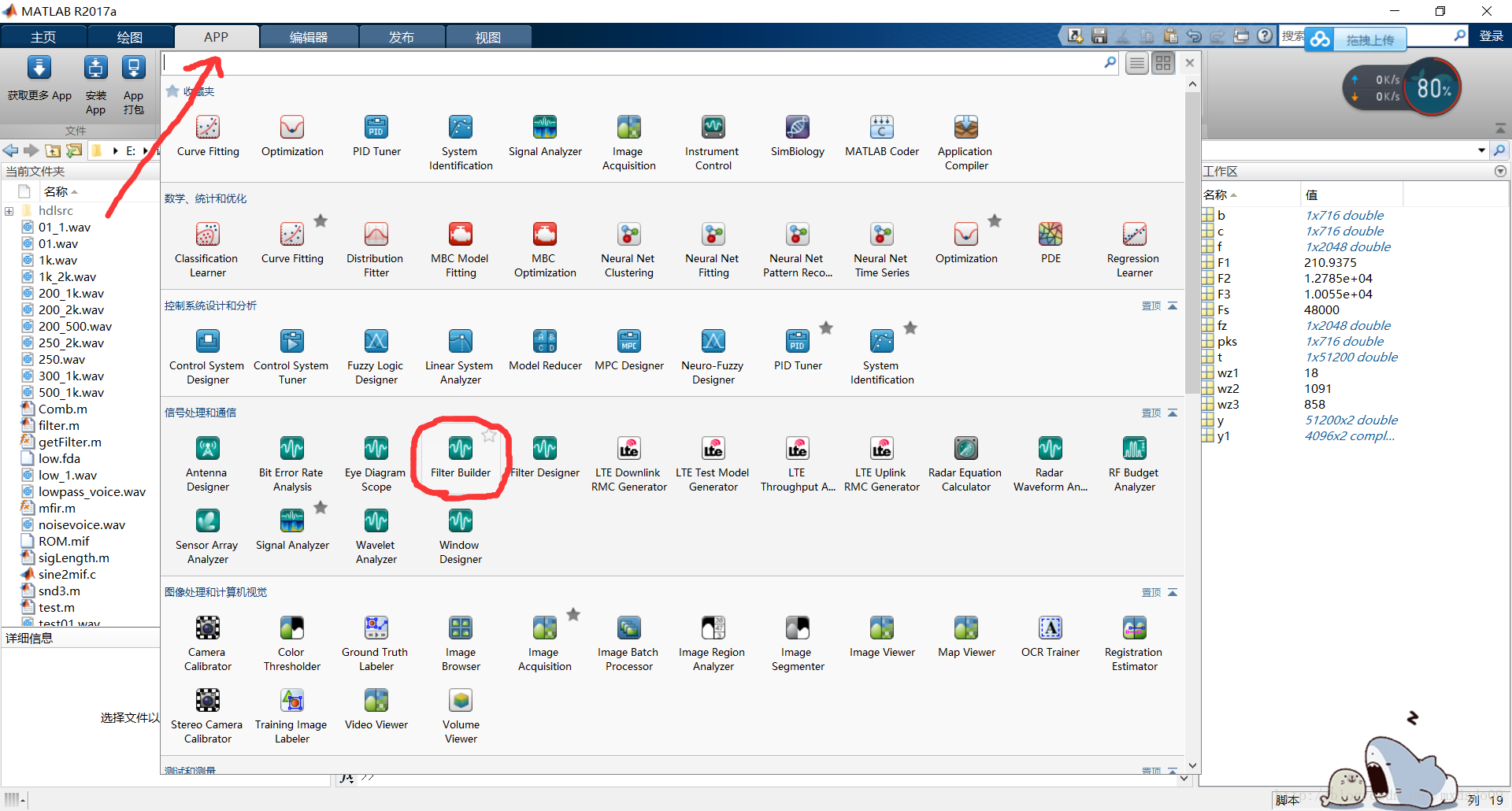Viewport: 1512px width, 811px height.
Task: Switch to the 编辑器 tab
Action: tap(309, 37)
